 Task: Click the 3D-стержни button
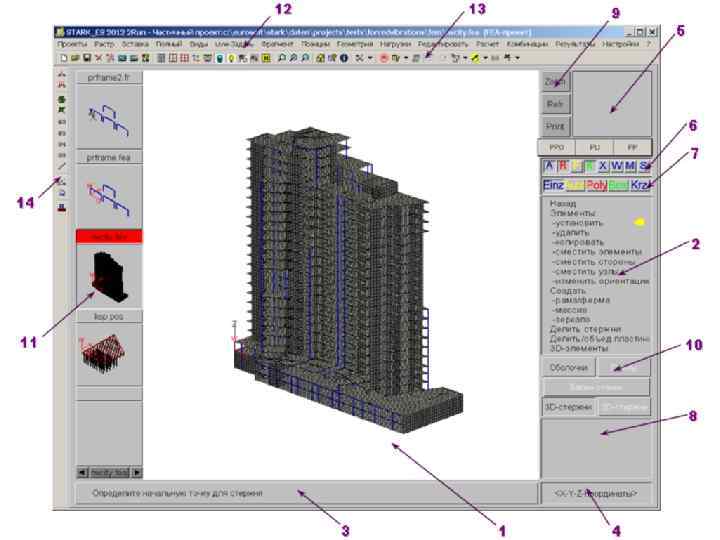point(569,407)
